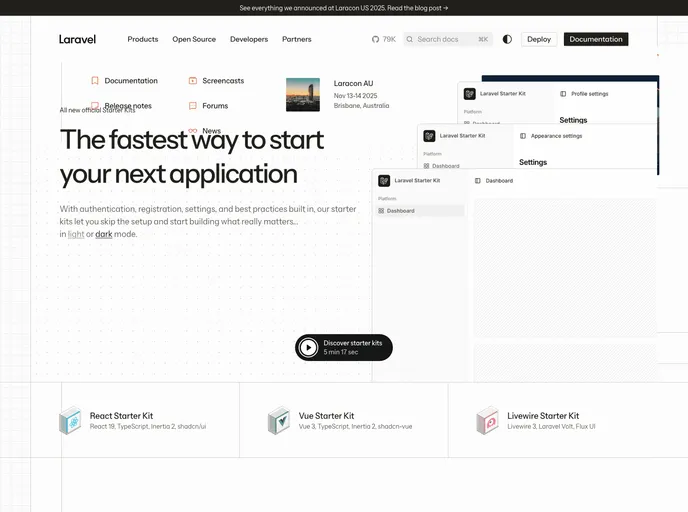Open Documentation in Developers dropdown
Screen dimensions: 688x512
click(131, 81)
